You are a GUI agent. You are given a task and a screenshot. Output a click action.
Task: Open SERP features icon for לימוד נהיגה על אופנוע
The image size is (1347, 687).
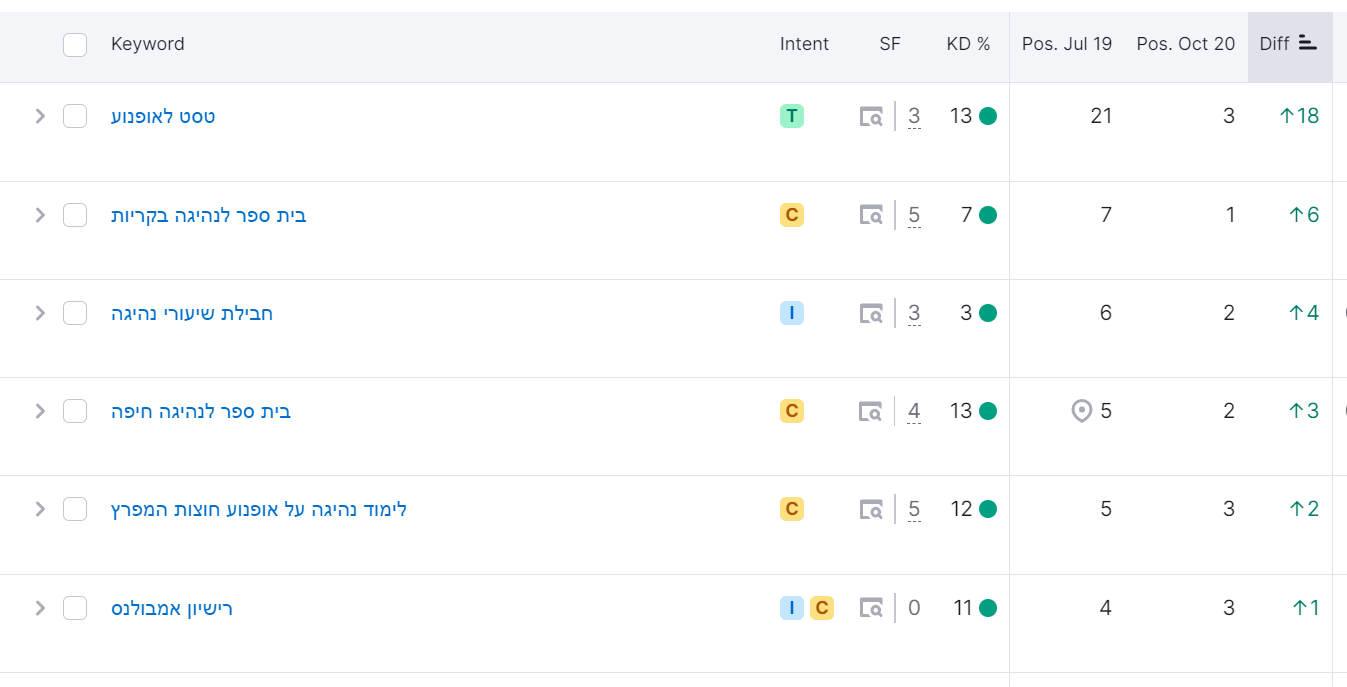(x=871, y=509)
